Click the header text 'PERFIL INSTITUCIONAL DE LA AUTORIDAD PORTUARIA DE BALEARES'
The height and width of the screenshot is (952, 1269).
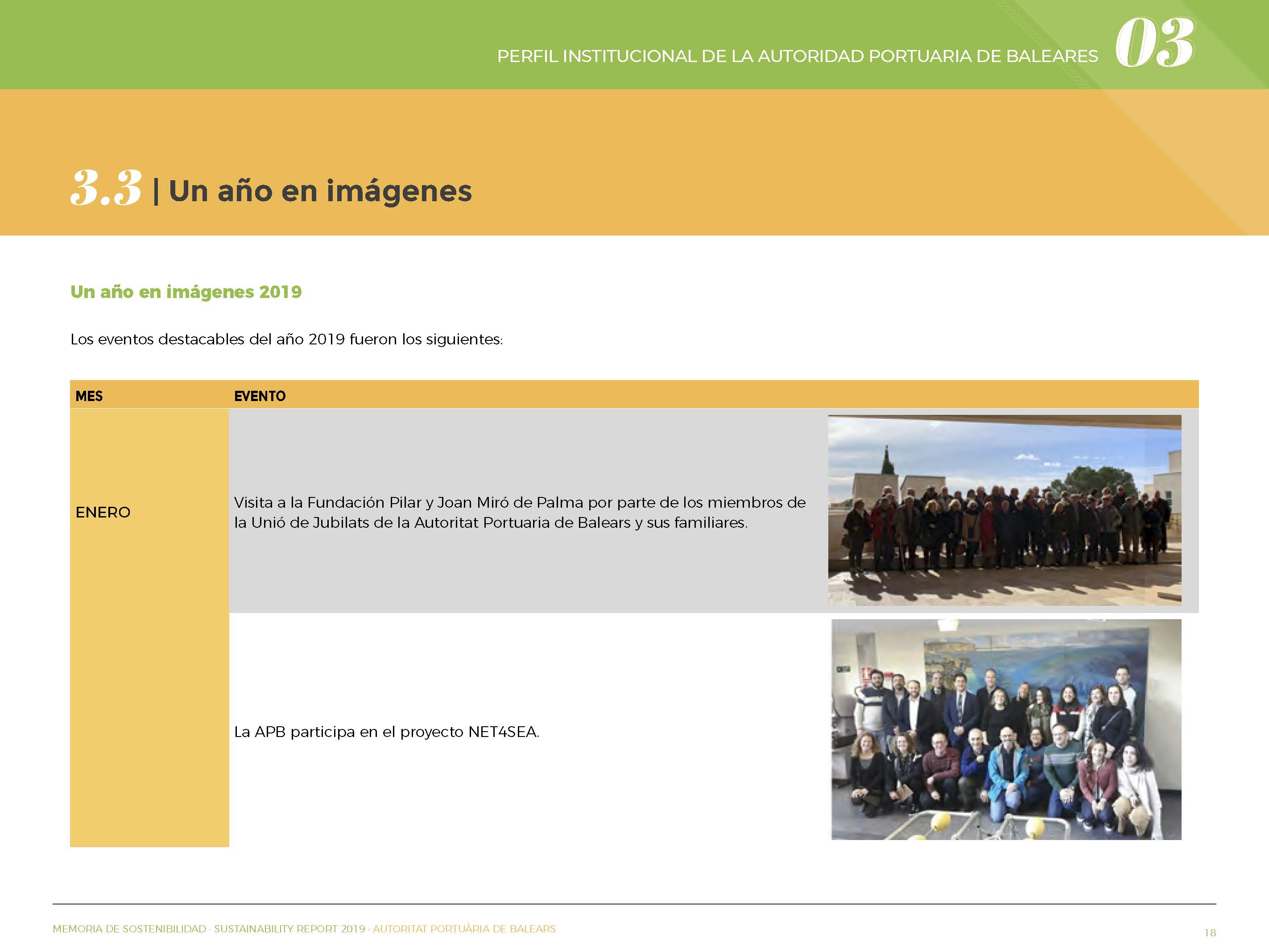[798, 56]
